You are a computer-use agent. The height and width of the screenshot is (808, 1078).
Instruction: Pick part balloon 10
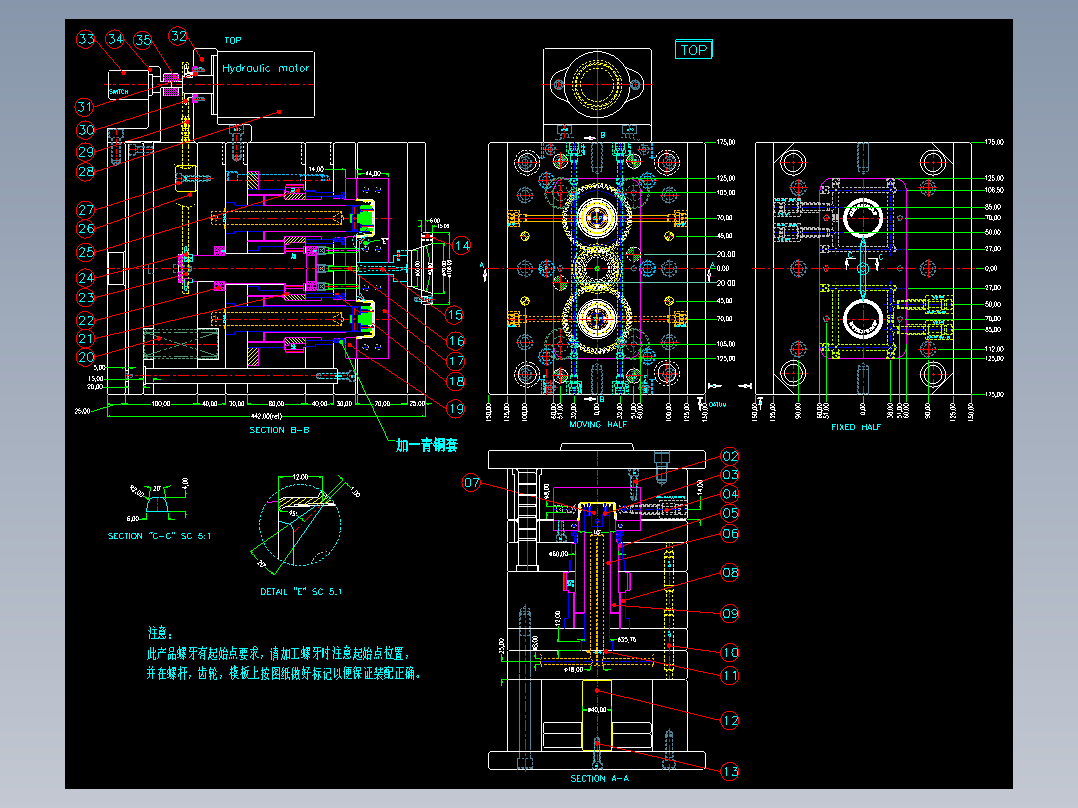(x=730, y=652)
